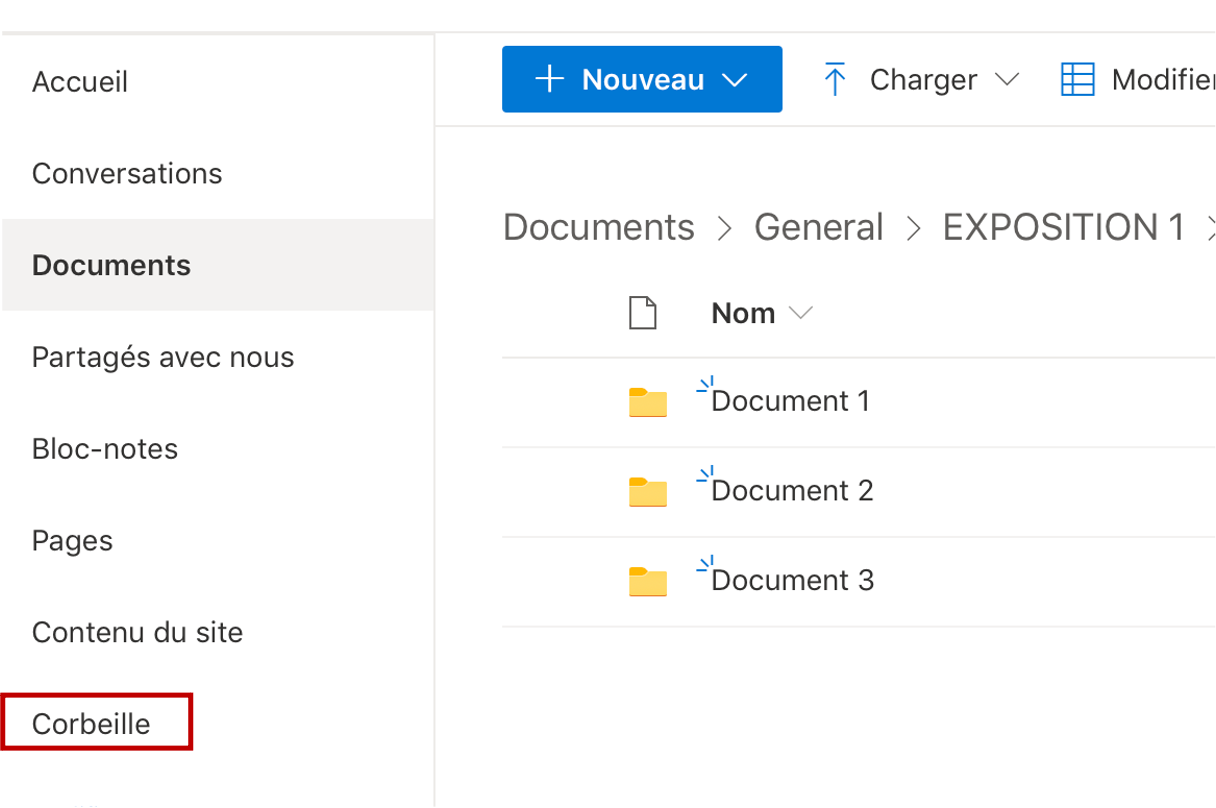Open the Nom column sort dropdown
Viewport: 1216px width, 808px height.
(x=801, y=313)
